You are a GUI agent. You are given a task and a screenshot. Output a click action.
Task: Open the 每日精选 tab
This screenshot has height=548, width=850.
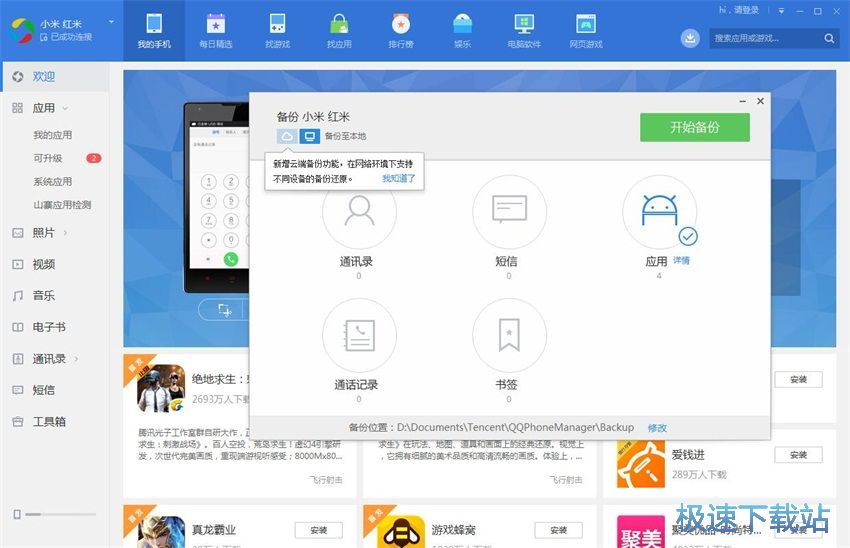click(216, 30)
